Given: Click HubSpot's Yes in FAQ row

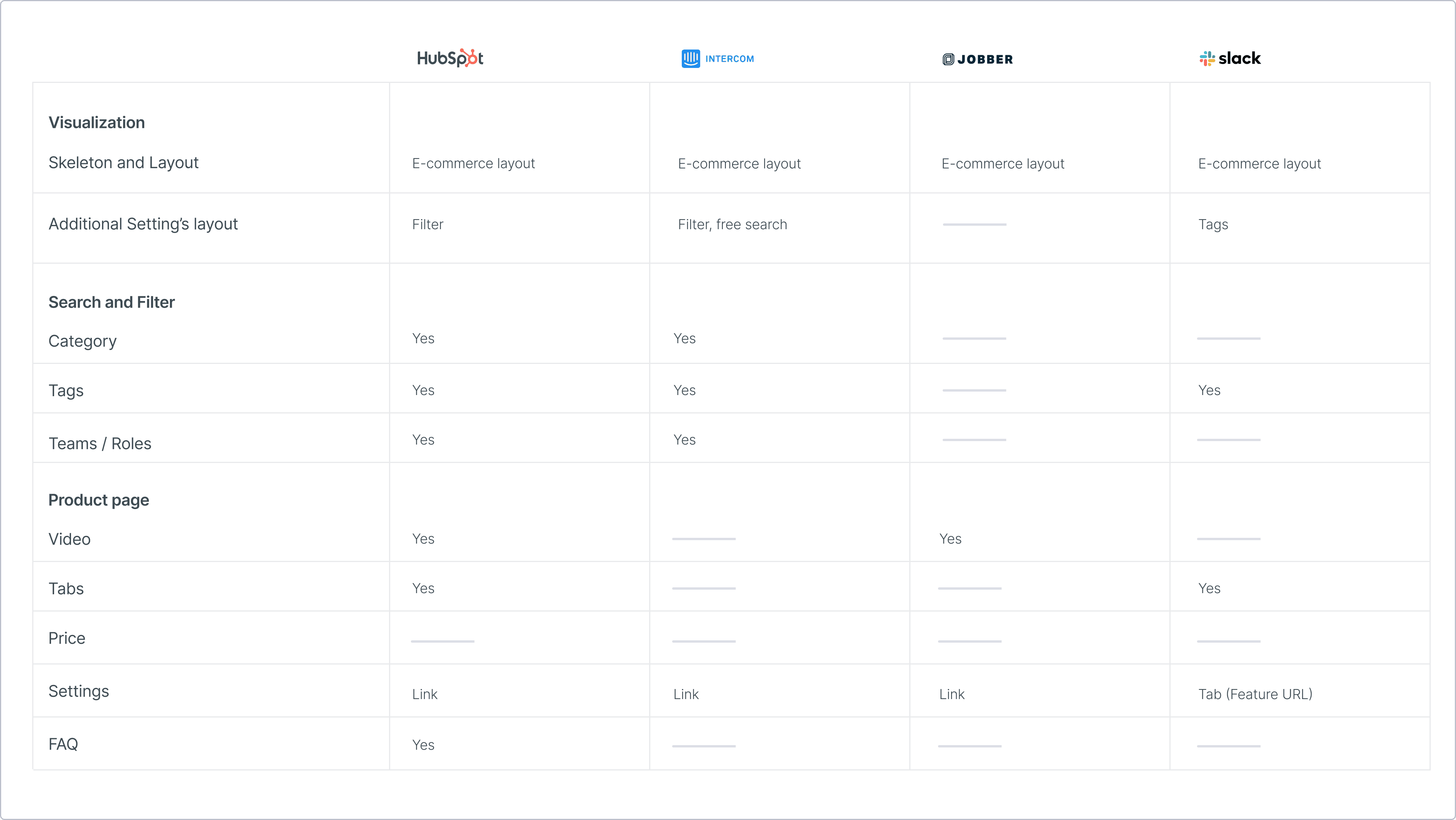Looking at the screenshot, I should tap(423, 745).
